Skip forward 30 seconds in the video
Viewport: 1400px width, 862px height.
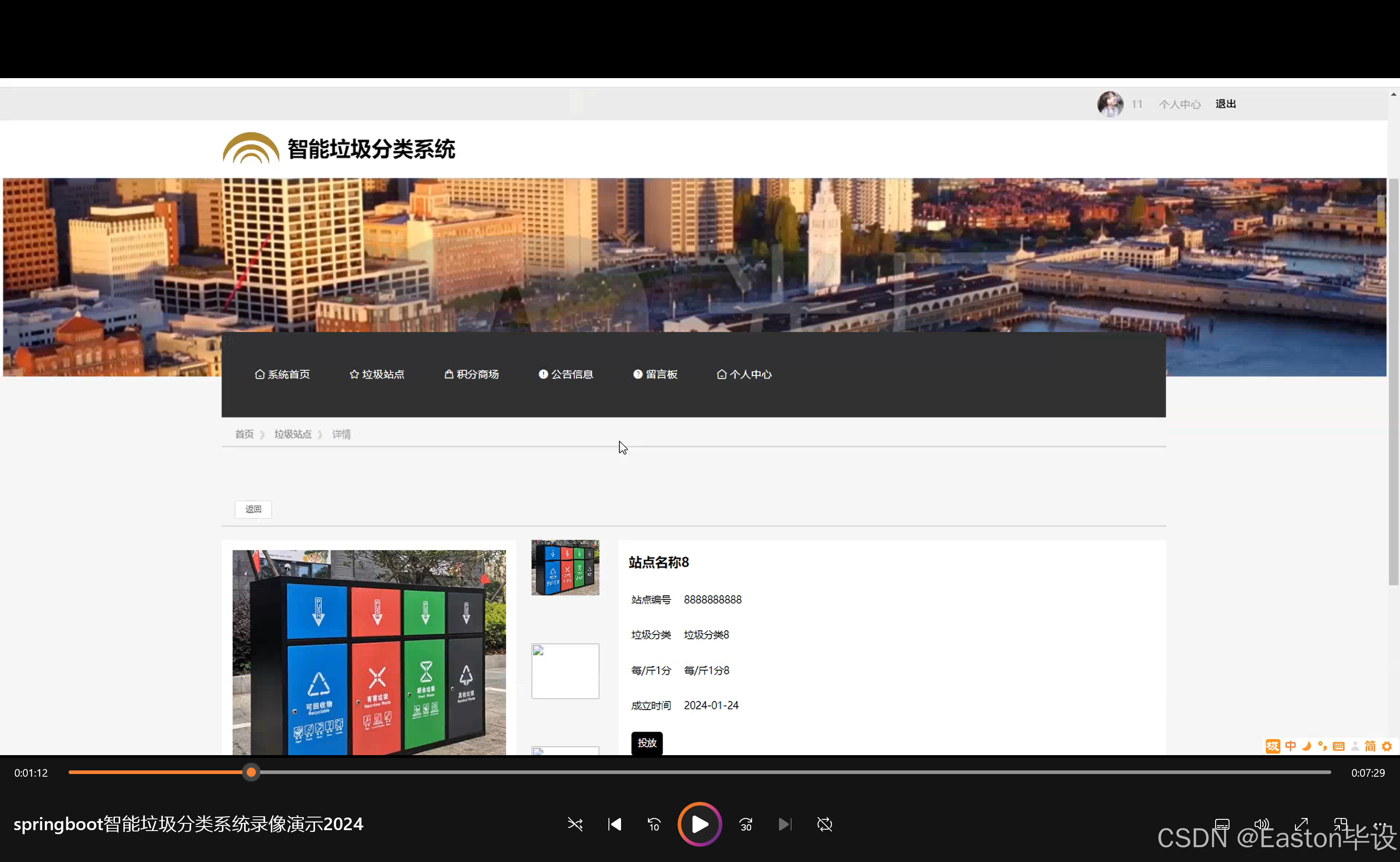[745, 824]
